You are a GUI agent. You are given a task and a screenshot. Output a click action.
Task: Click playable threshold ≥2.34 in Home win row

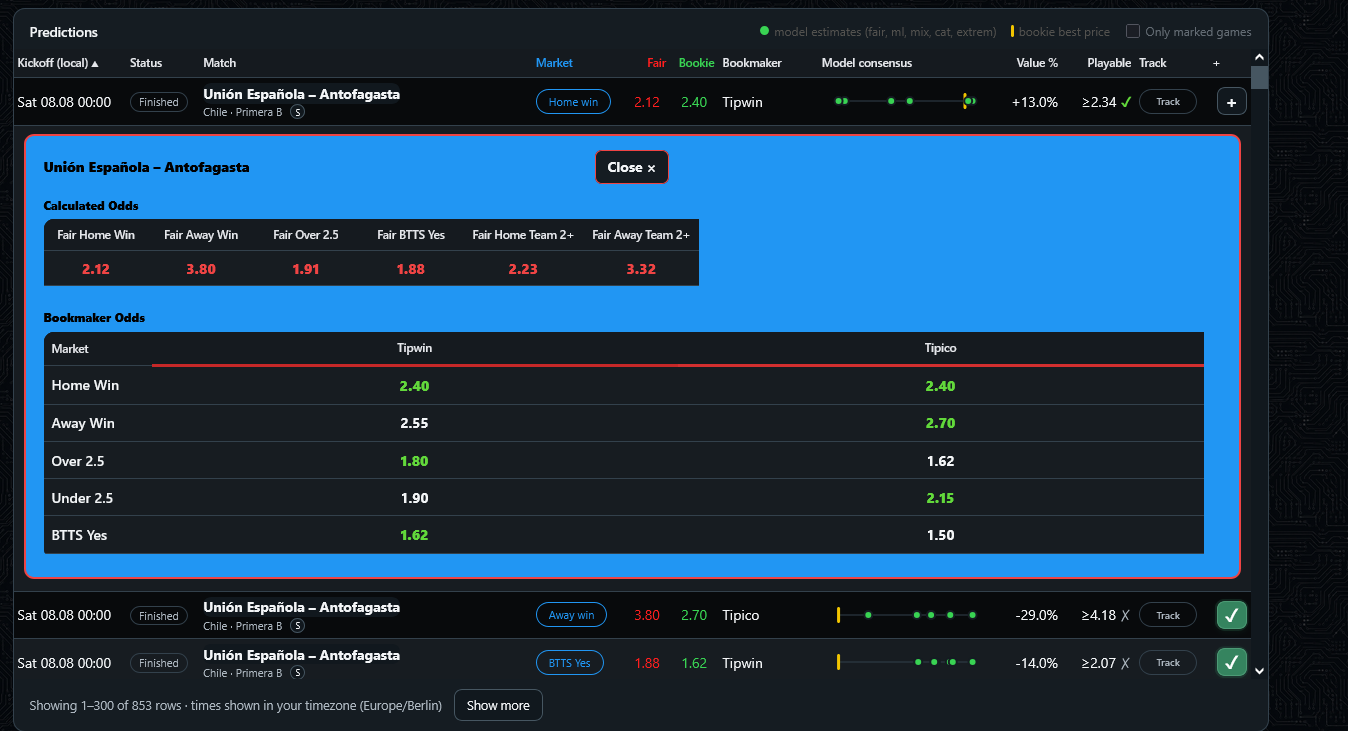coord(1099,102)
